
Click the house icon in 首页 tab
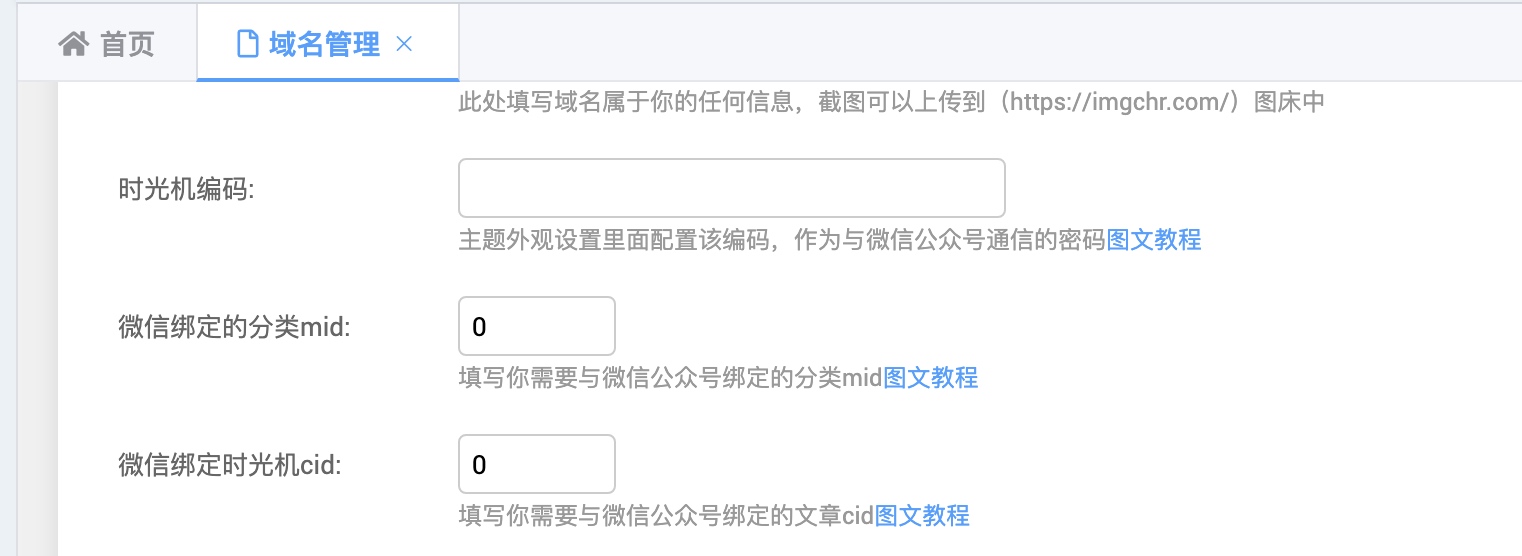click(74, 45)
